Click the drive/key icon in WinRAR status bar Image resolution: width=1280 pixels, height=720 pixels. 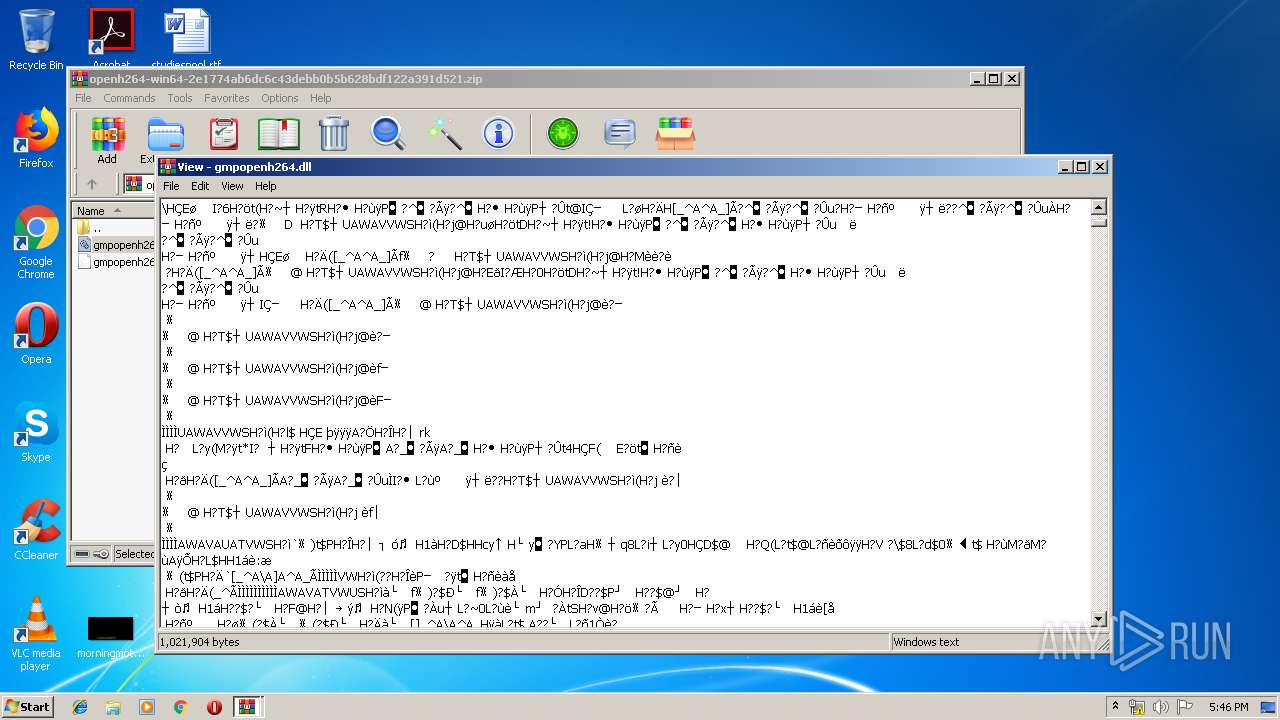tap(91, 553)
